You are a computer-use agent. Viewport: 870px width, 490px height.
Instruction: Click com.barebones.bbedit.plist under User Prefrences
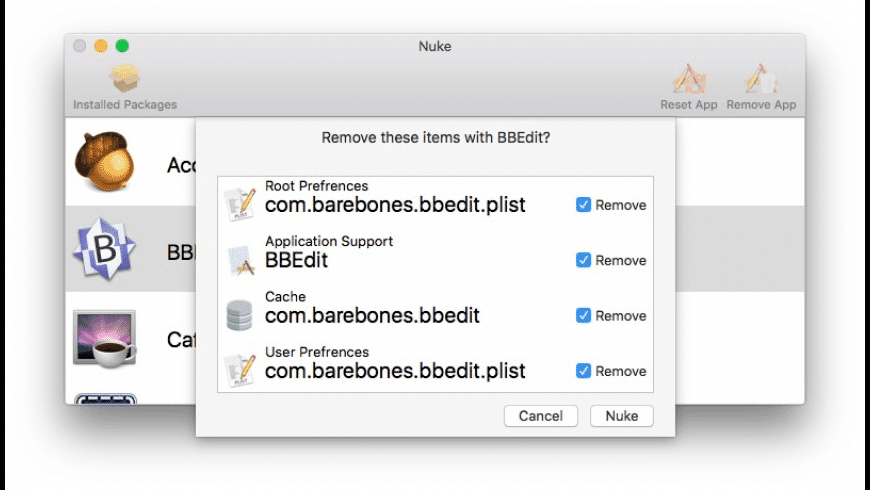coord(394,371)
